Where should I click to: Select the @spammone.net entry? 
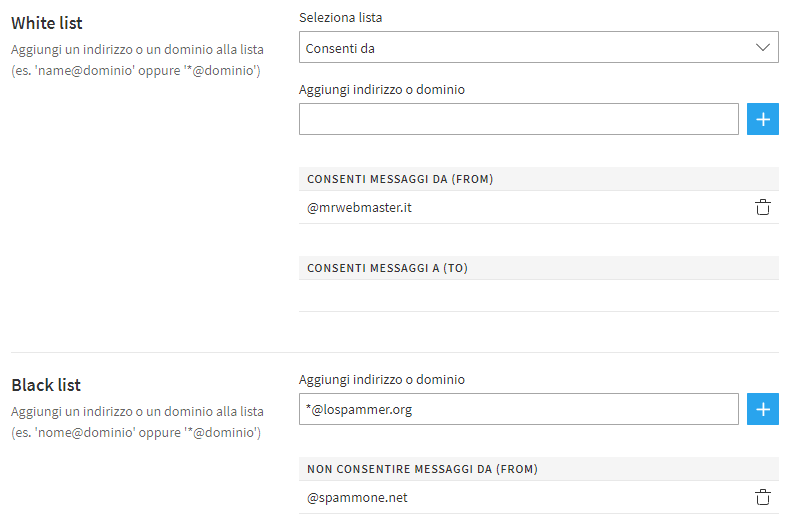tap(357, 497)
